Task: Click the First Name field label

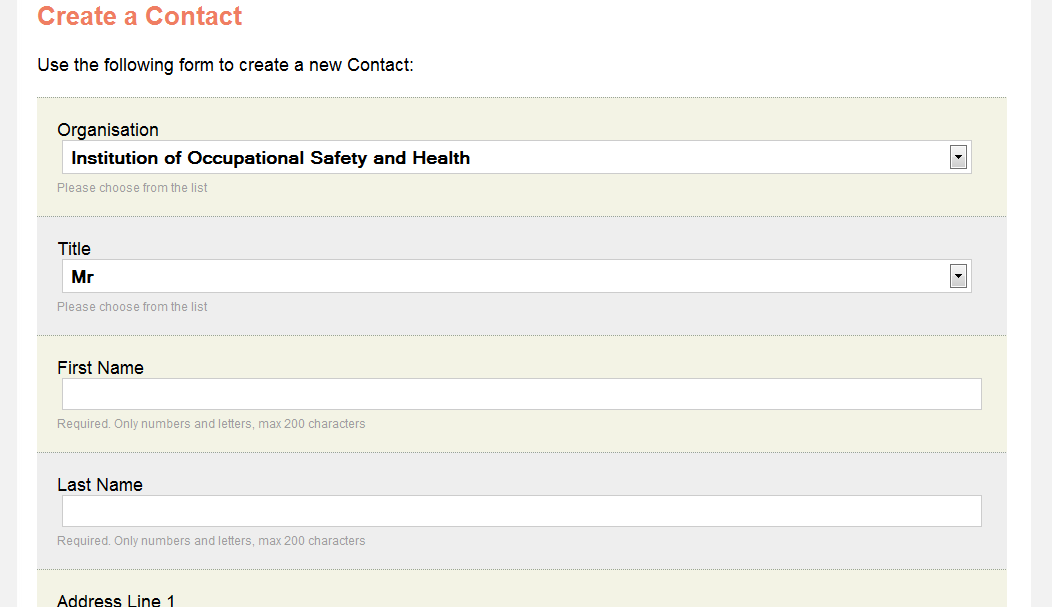Action: (100, 368)
